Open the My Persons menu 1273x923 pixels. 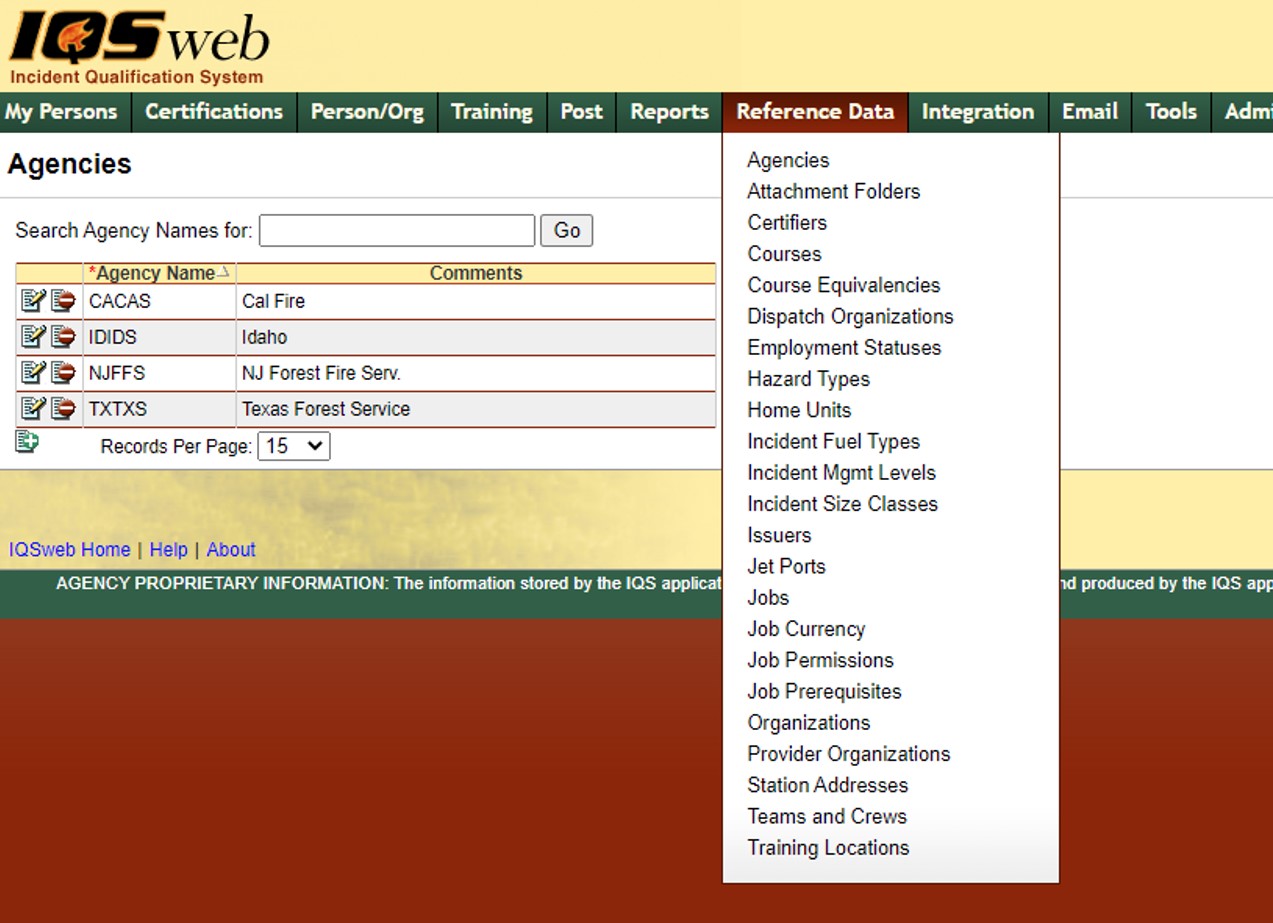62,112
